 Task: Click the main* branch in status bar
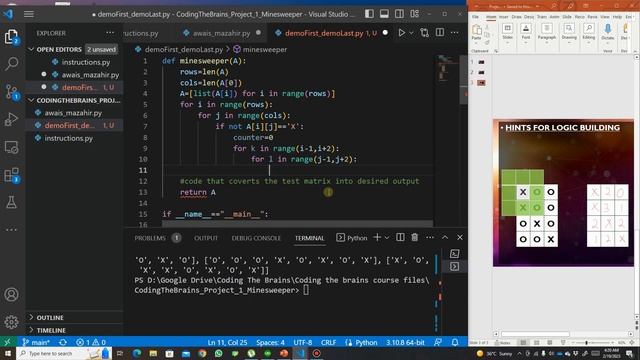pyautogui.click(x=36, y=342)
